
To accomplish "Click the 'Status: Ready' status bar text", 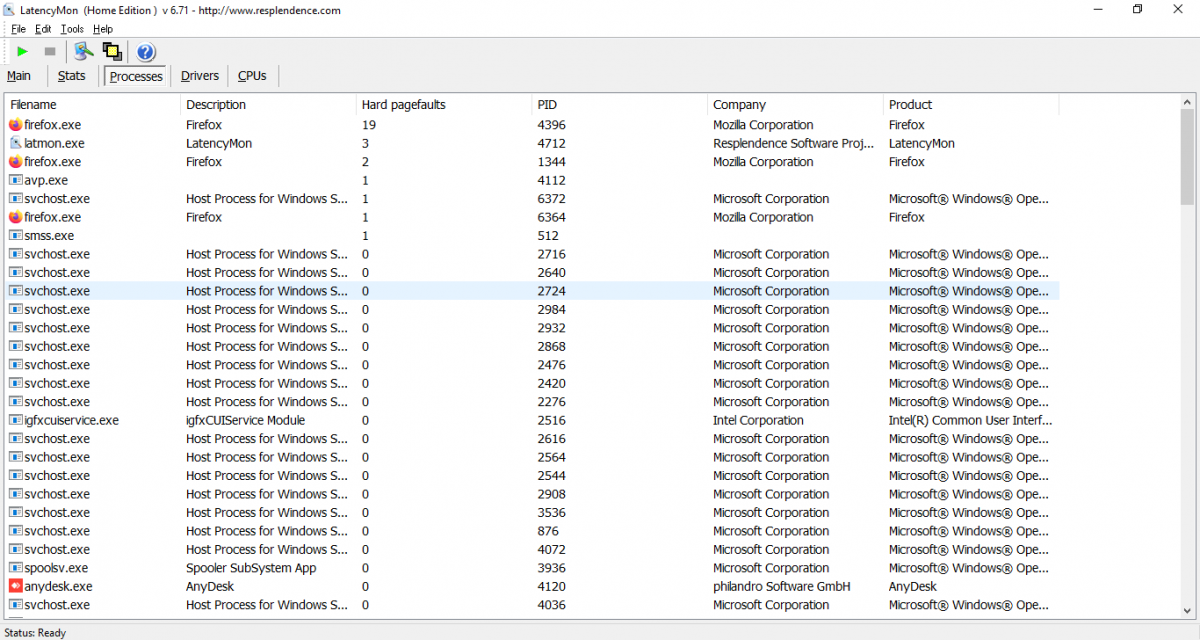I will (36, 632).
